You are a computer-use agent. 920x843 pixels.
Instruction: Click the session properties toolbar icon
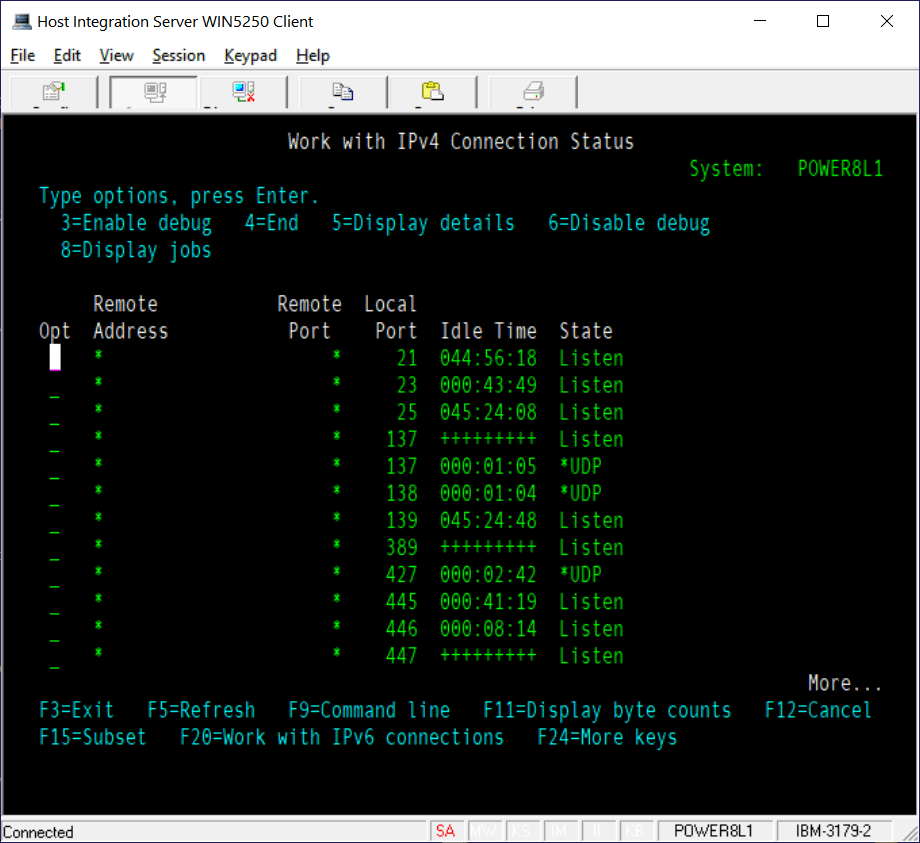(52, 92)
